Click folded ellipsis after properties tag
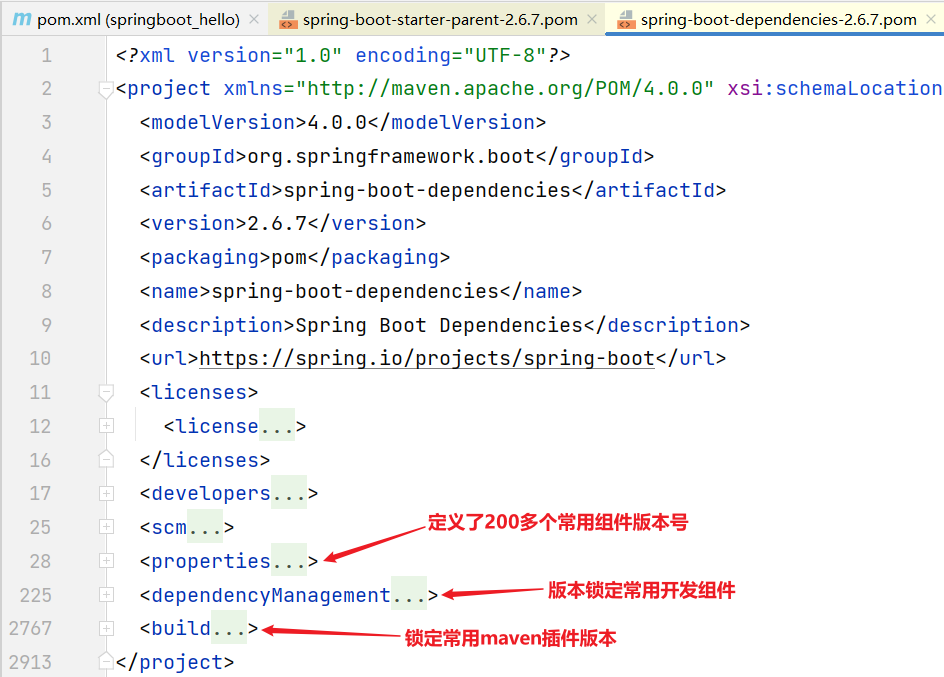The width and height of the screenshot is (944, 677). tap(289, 561)
